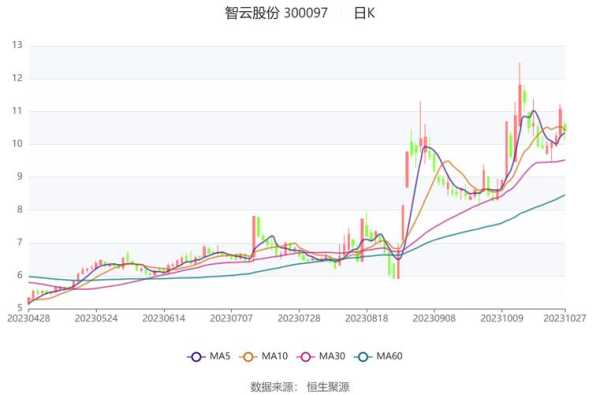Toggle the MA5 legend series
The height and width of the screenshot is (394, 600).
209,357
